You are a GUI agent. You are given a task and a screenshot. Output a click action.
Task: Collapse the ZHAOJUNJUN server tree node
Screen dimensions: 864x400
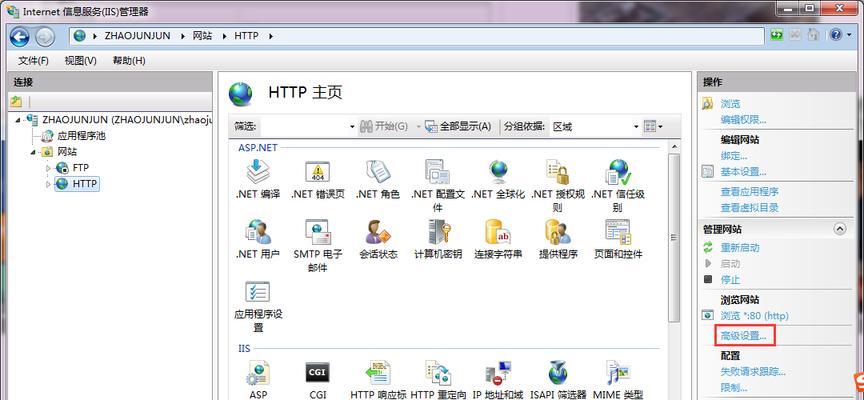pyautogui.click(x=19, y=120)
